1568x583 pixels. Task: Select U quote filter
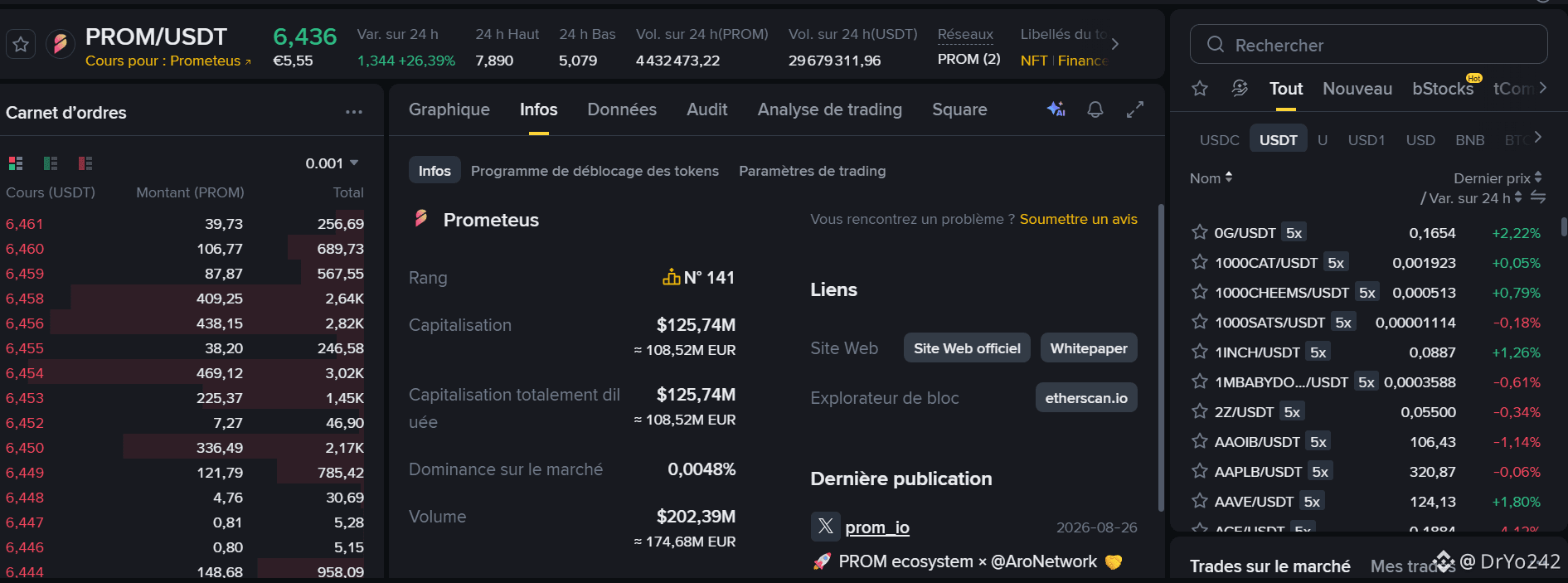tap(1323, 140)
